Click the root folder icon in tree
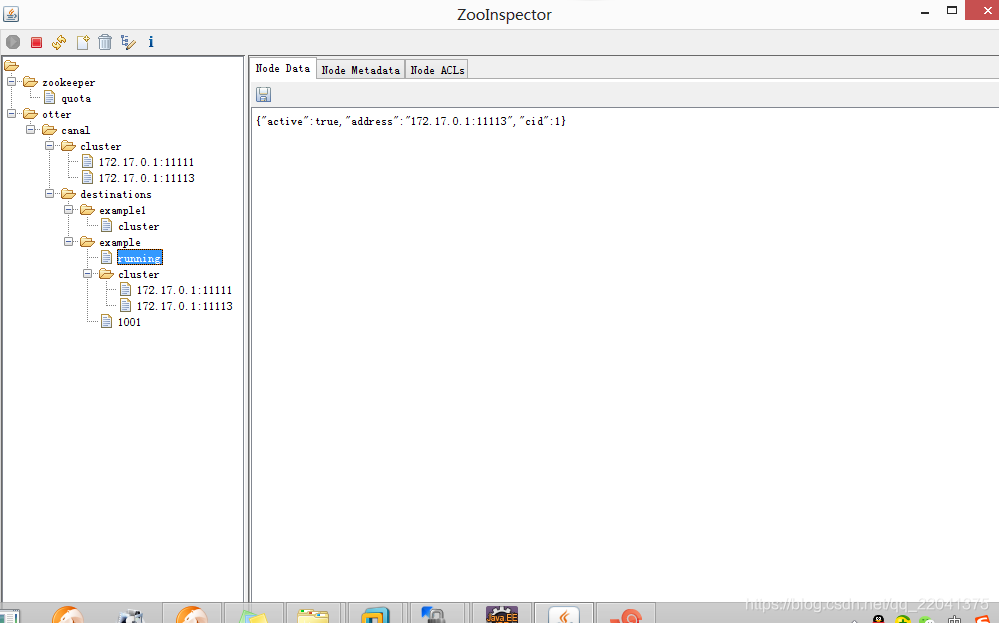Image resolution: width=999 pixels, height=623 pixels. pyautogui.click(x=11, y=66)
